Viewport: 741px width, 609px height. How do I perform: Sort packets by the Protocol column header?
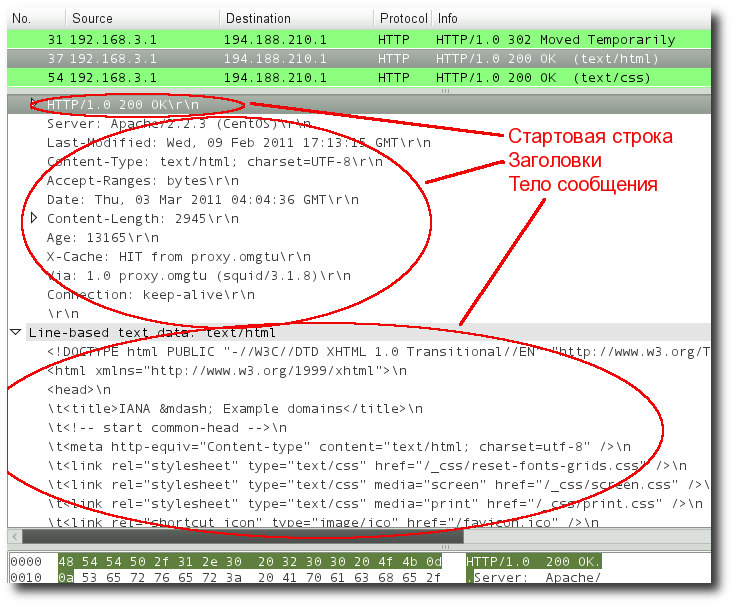(x=402, y=18)
